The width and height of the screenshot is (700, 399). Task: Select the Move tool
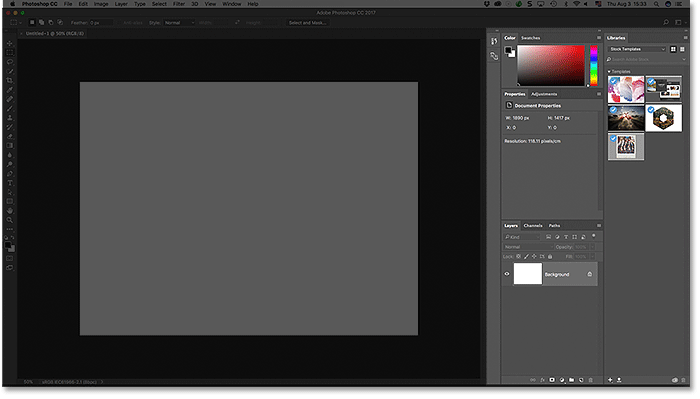pyautogui.click(x=10, y=43)
